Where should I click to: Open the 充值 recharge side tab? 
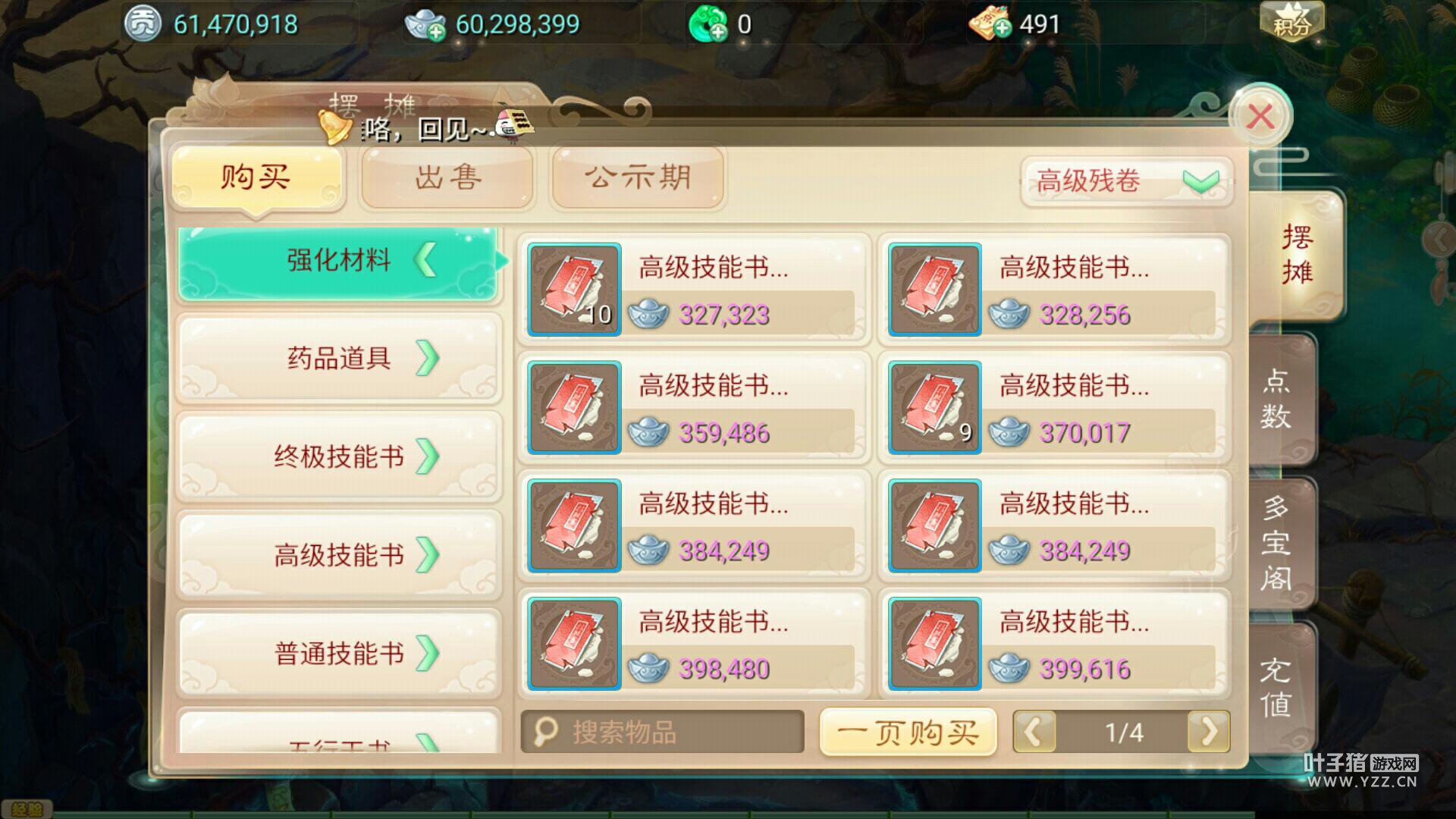(1278, 687)
